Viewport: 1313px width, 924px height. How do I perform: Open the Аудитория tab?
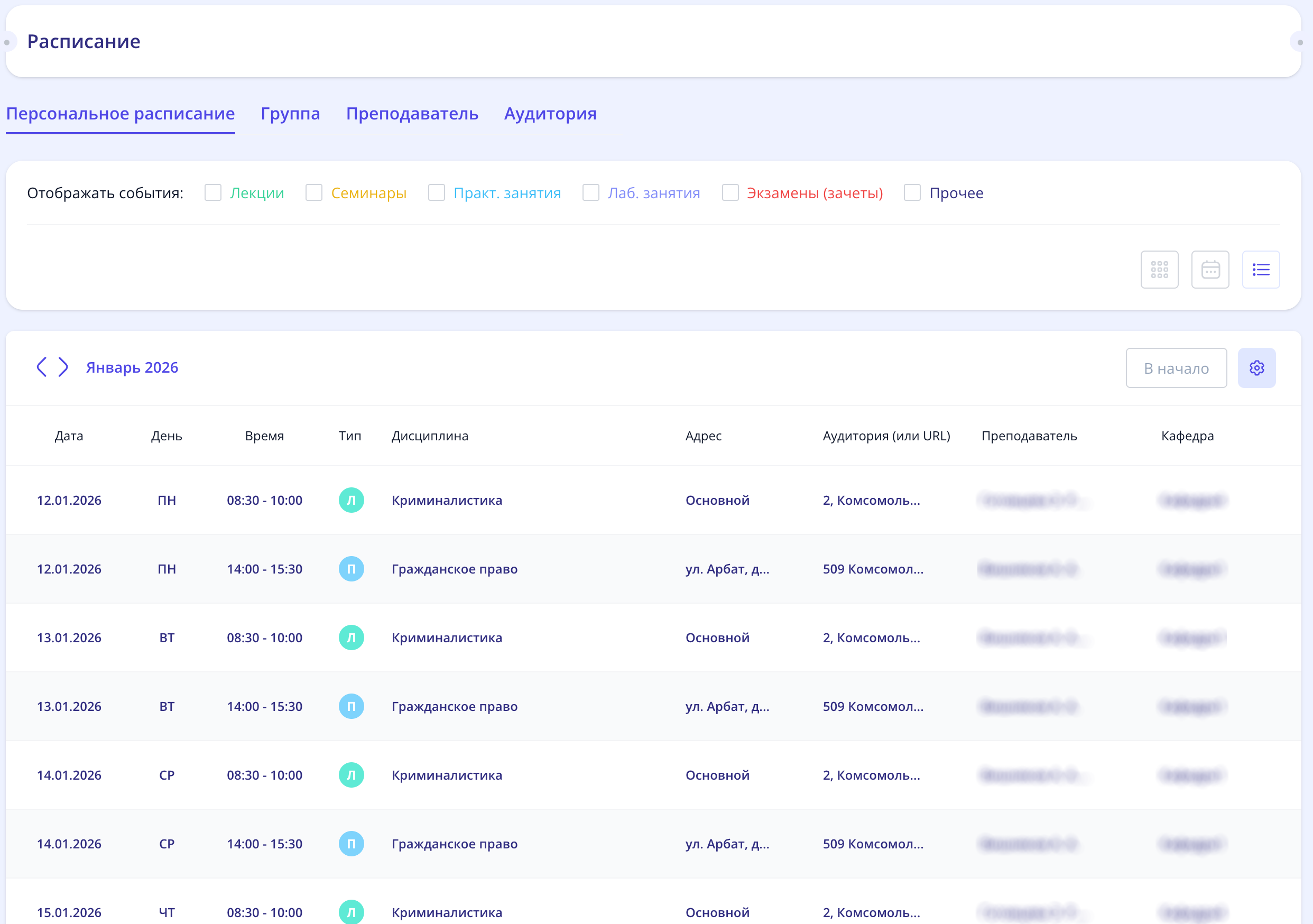point(550,114)
